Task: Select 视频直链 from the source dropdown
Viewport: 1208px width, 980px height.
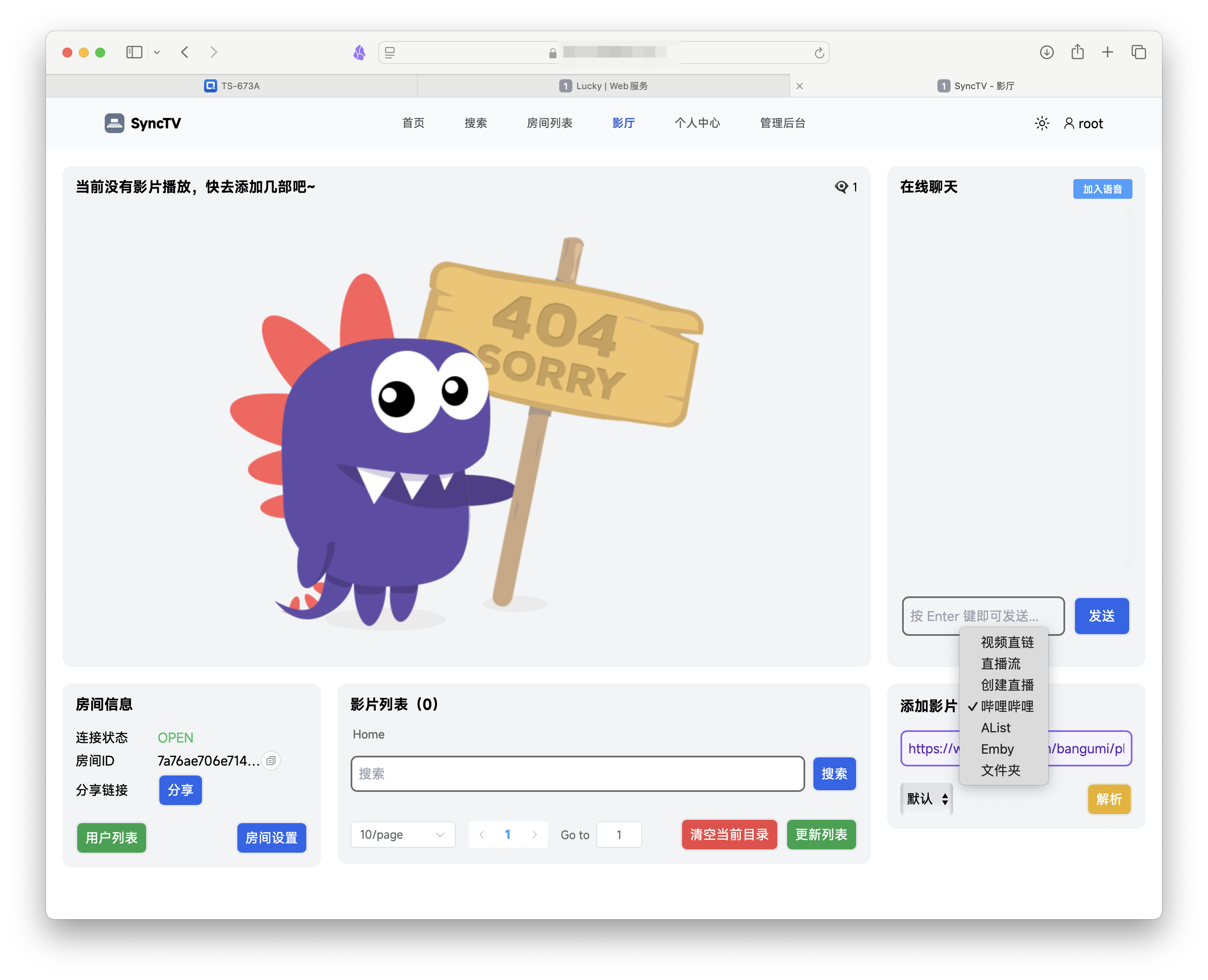Action: pyautogui.click(x=1006, y=642)
